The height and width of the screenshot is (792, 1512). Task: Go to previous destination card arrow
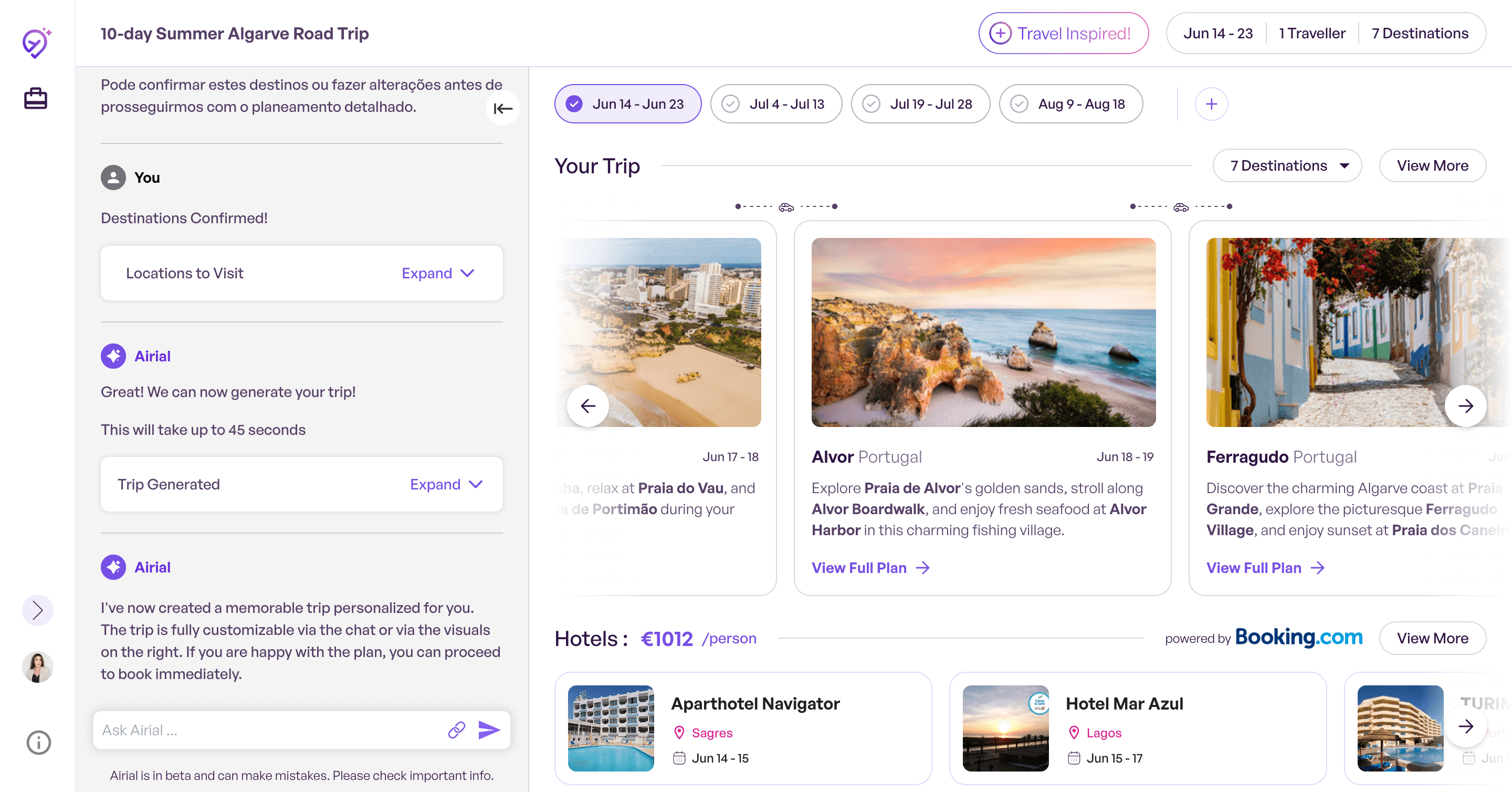coord(587,405)
